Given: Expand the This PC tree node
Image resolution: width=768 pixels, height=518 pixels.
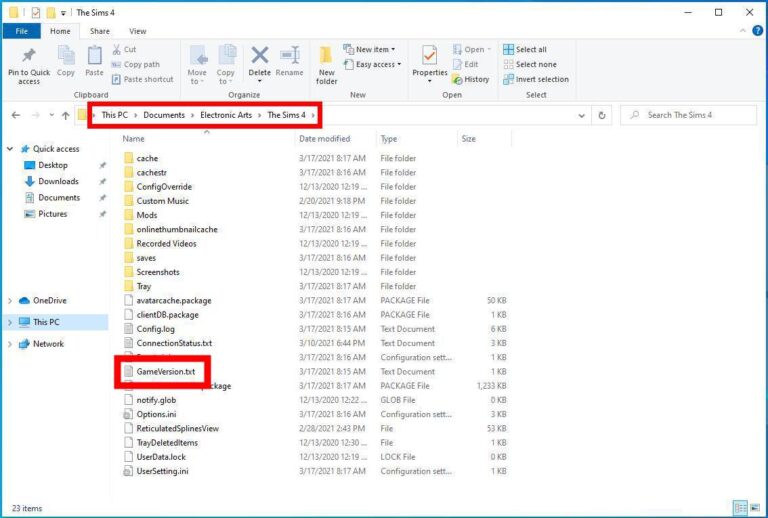Looking at the screenshot, I should [9, 322].
